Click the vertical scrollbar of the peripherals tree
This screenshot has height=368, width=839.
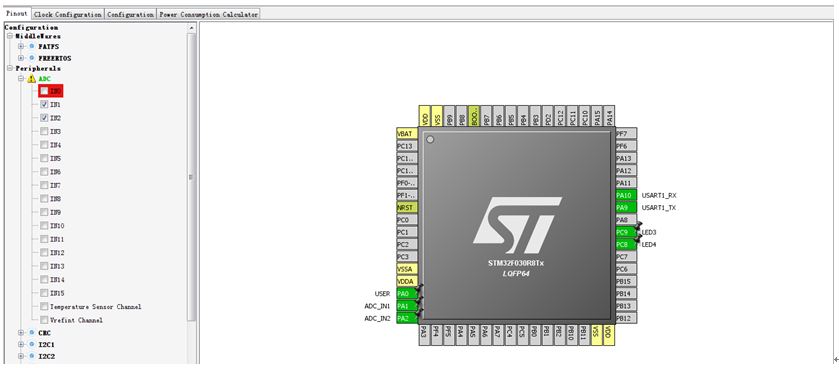tap(191, 178)
